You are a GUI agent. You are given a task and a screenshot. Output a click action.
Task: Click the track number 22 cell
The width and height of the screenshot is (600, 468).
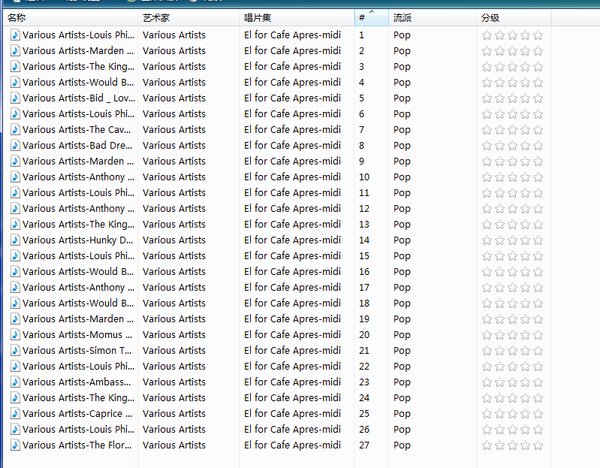(x=364, y=366)
